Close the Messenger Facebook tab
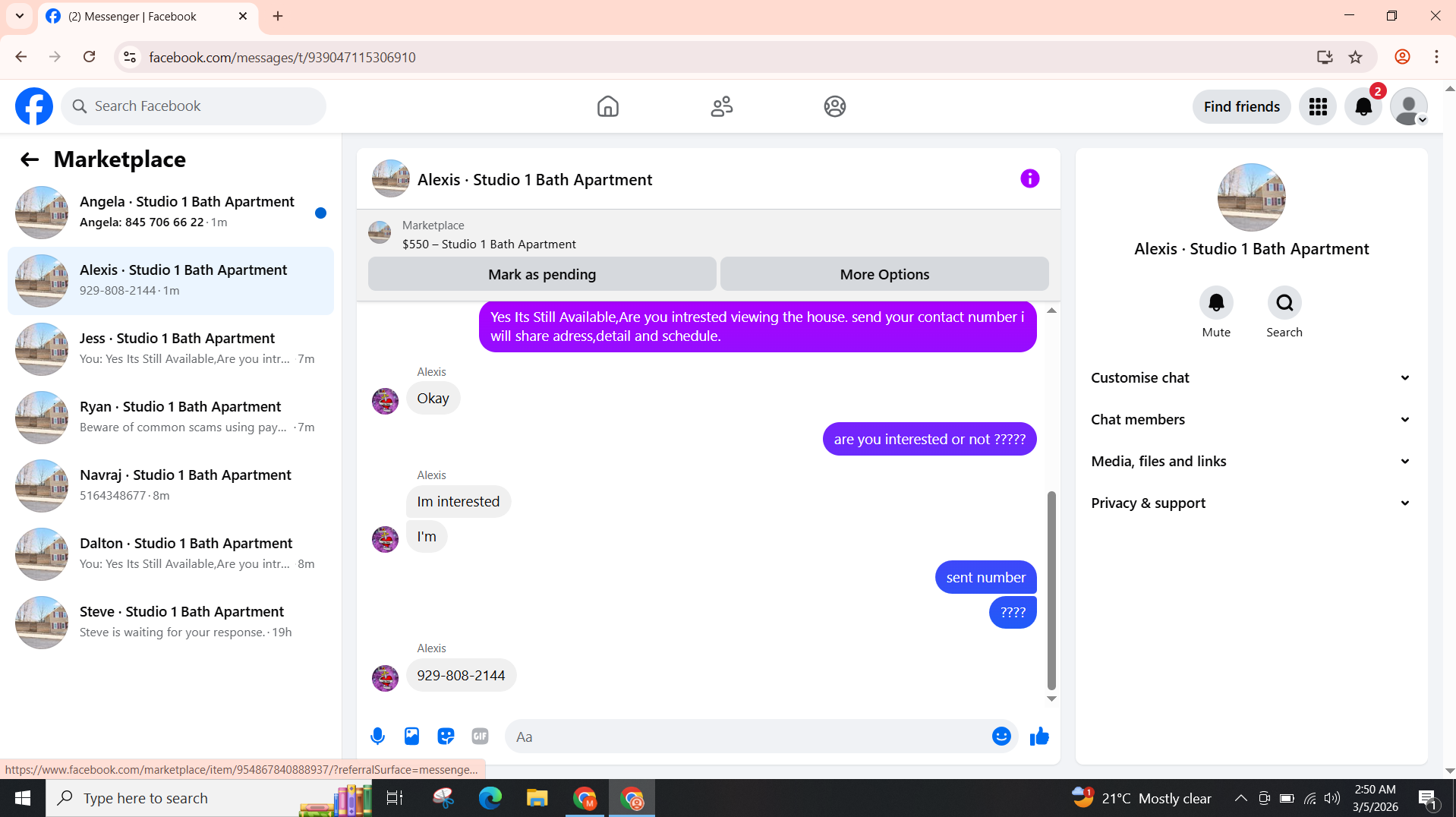The width and height of the screenshot is (1456, 817). click(243, 16)
